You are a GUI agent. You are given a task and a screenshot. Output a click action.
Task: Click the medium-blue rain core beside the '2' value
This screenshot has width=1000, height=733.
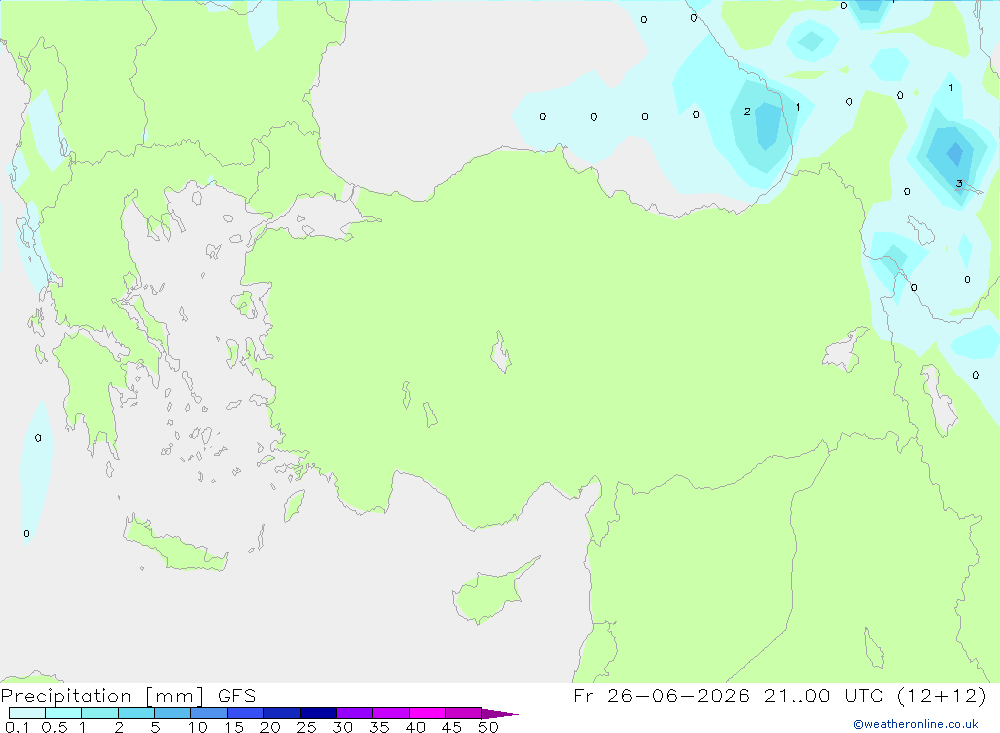(x=768, y=124)
